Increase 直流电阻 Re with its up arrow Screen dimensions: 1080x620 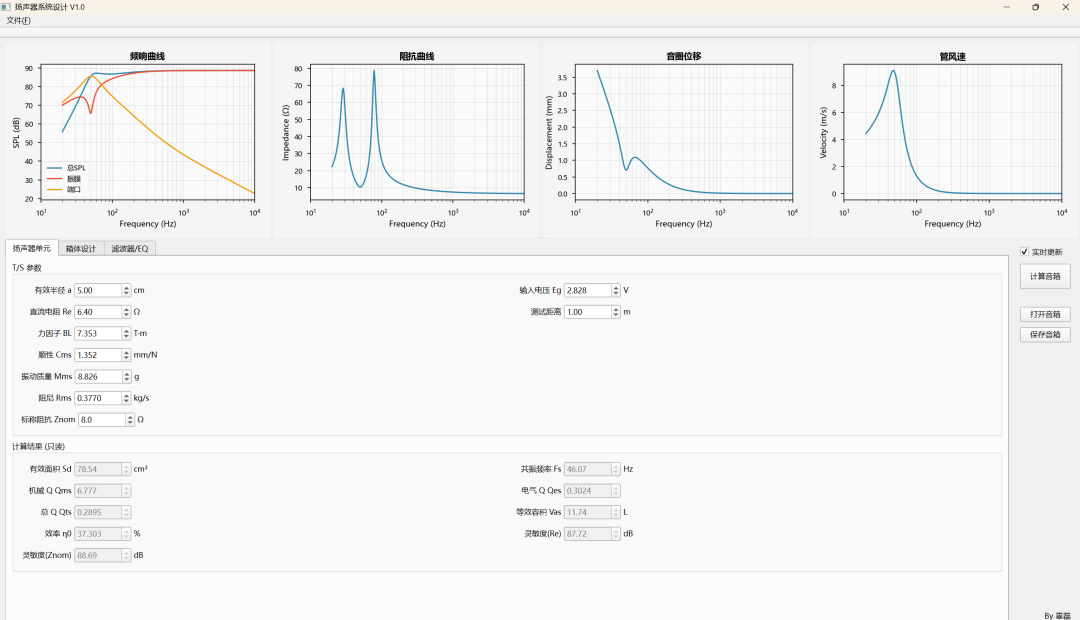(x=127, y=309)
